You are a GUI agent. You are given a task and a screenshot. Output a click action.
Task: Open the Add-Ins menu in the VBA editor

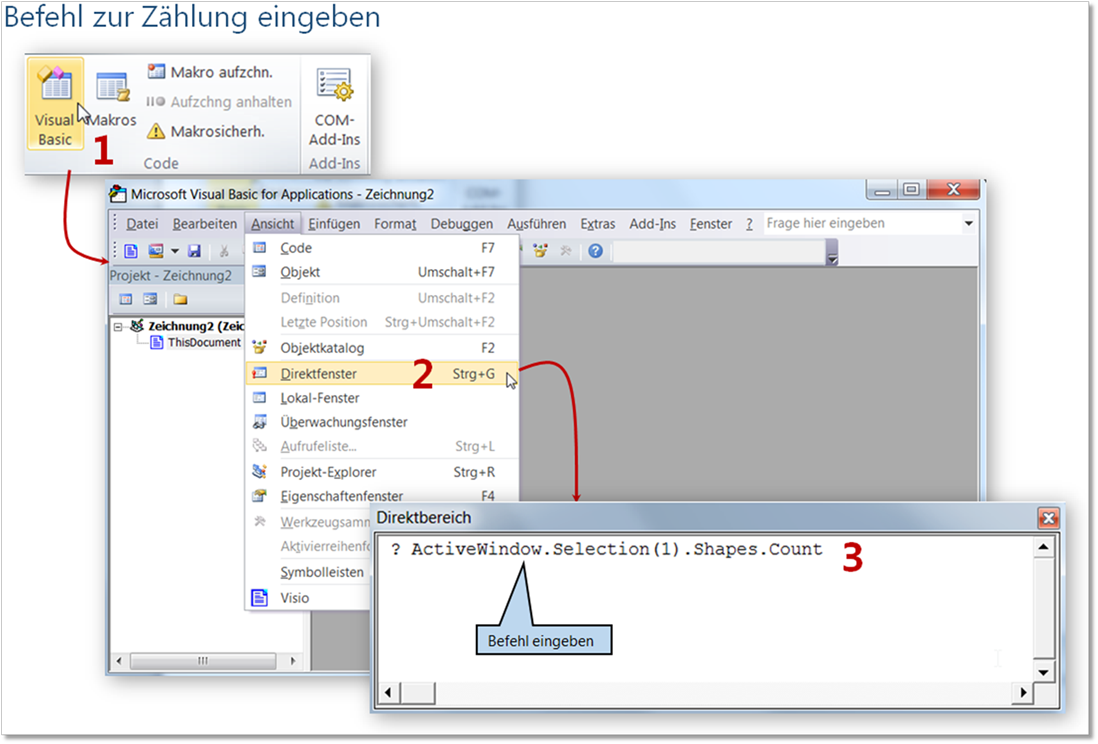652,223
